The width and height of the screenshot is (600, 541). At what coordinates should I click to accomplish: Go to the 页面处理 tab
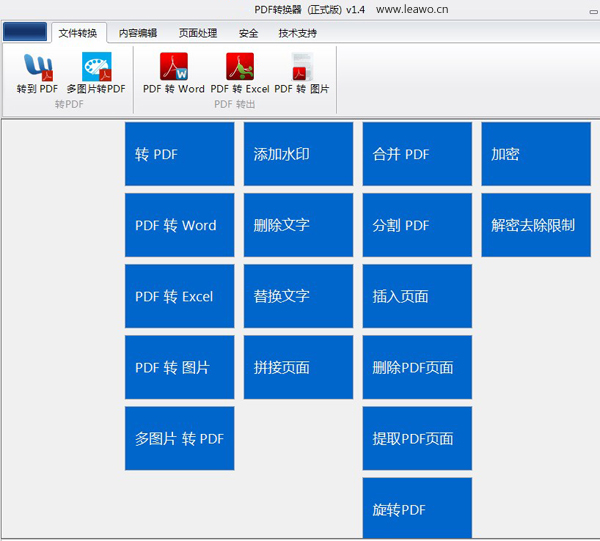click(198, 33)
